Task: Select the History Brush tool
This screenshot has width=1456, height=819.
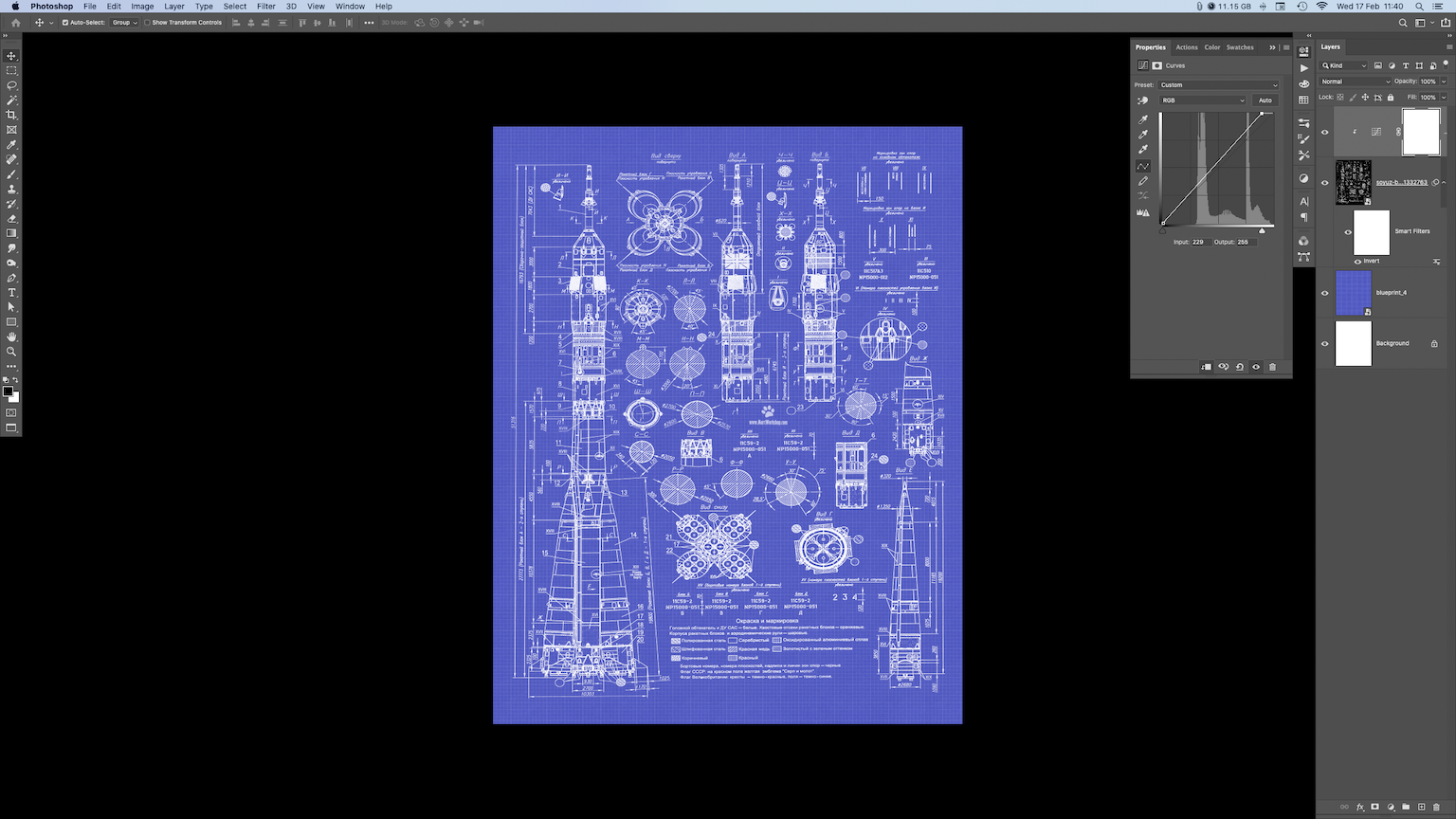Action: [x=11, y=204]
